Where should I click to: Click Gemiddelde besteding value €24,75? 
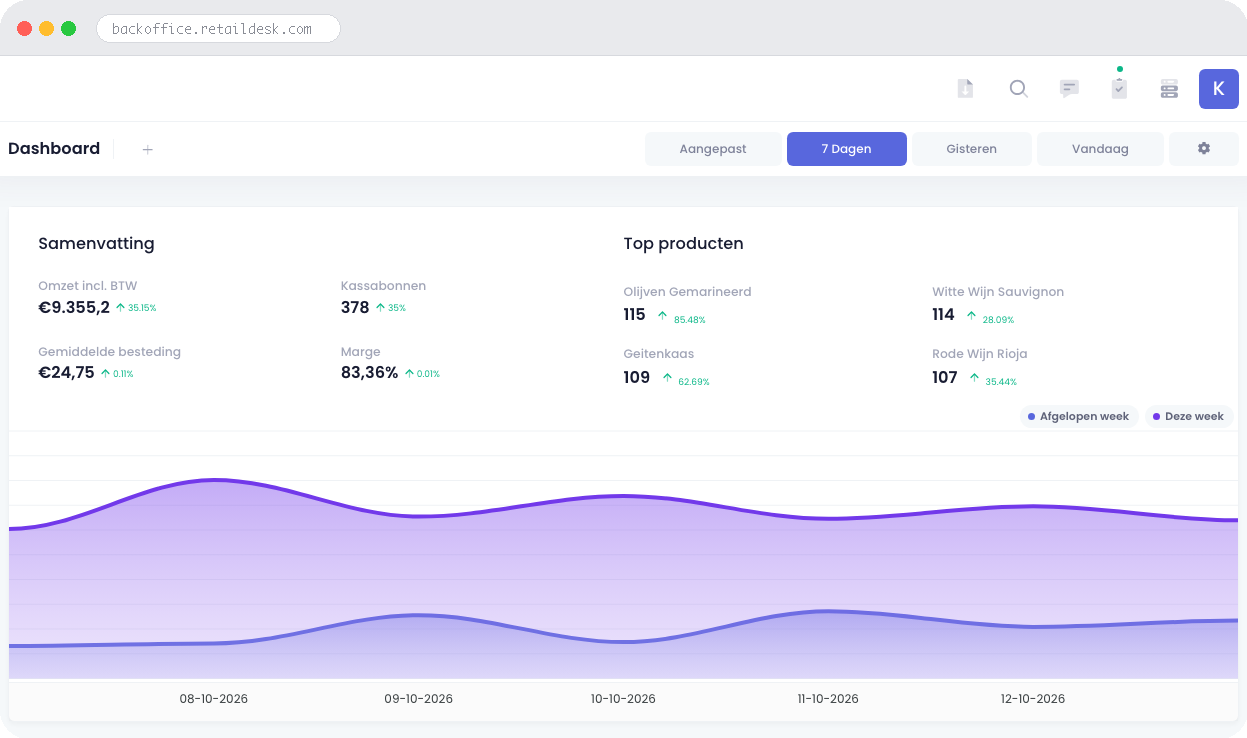[66, 372]
